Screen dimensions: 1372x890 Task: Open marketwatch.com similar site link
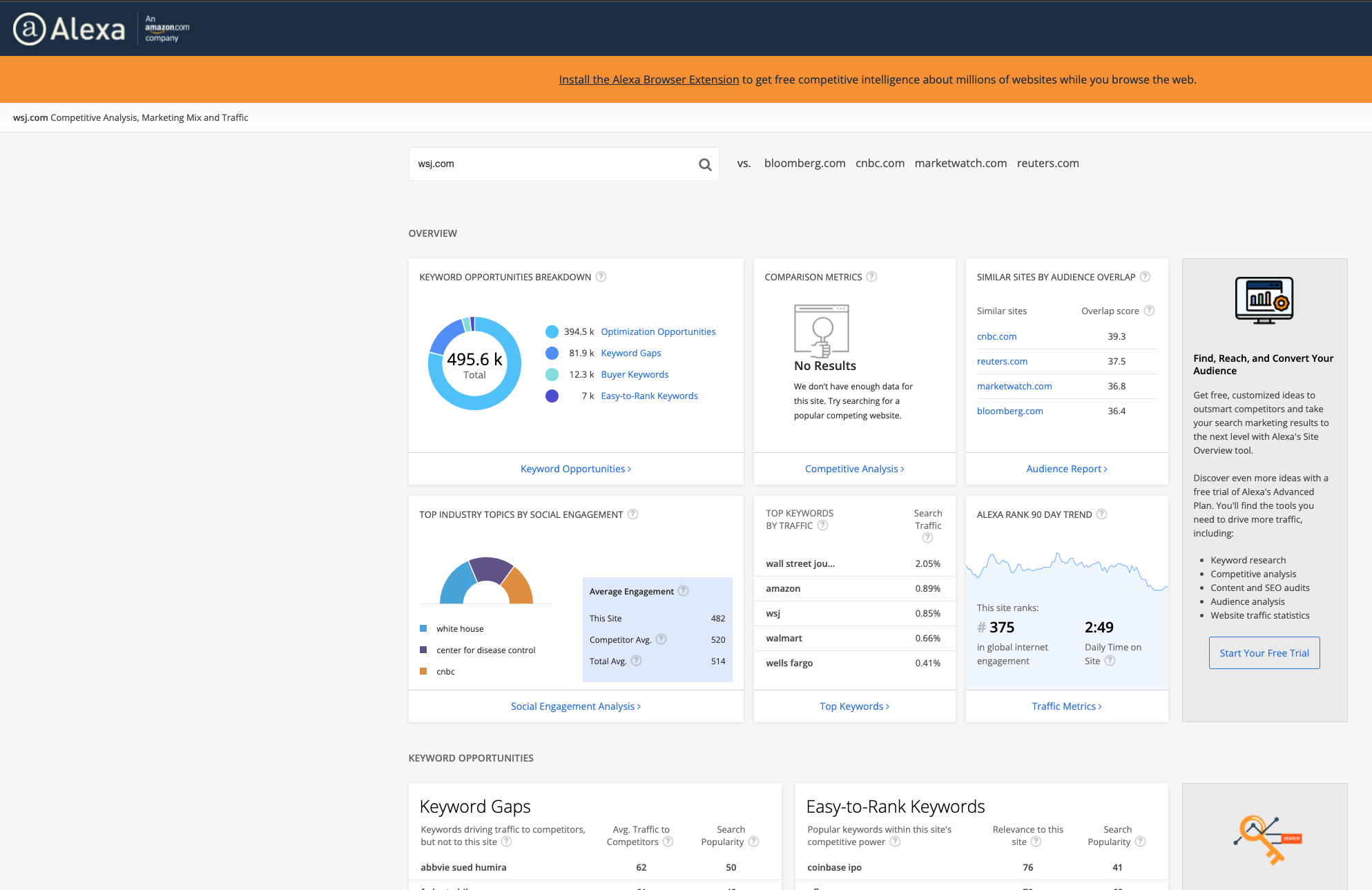pos(1014,387)
